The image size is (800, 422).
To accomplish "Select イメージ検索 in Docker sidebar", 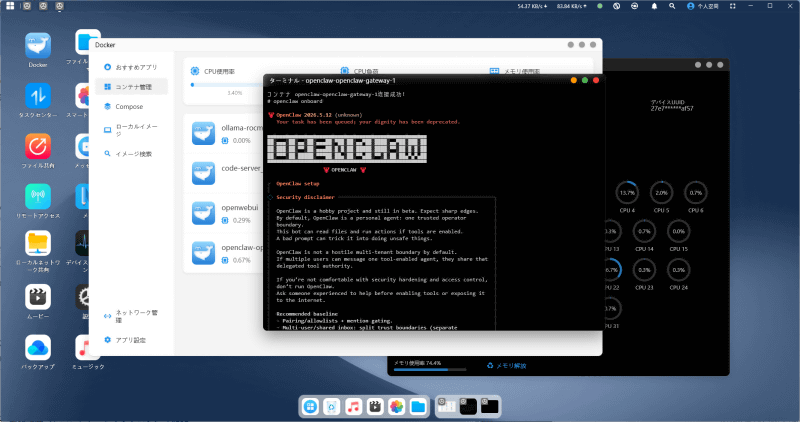I will point(131,154).
